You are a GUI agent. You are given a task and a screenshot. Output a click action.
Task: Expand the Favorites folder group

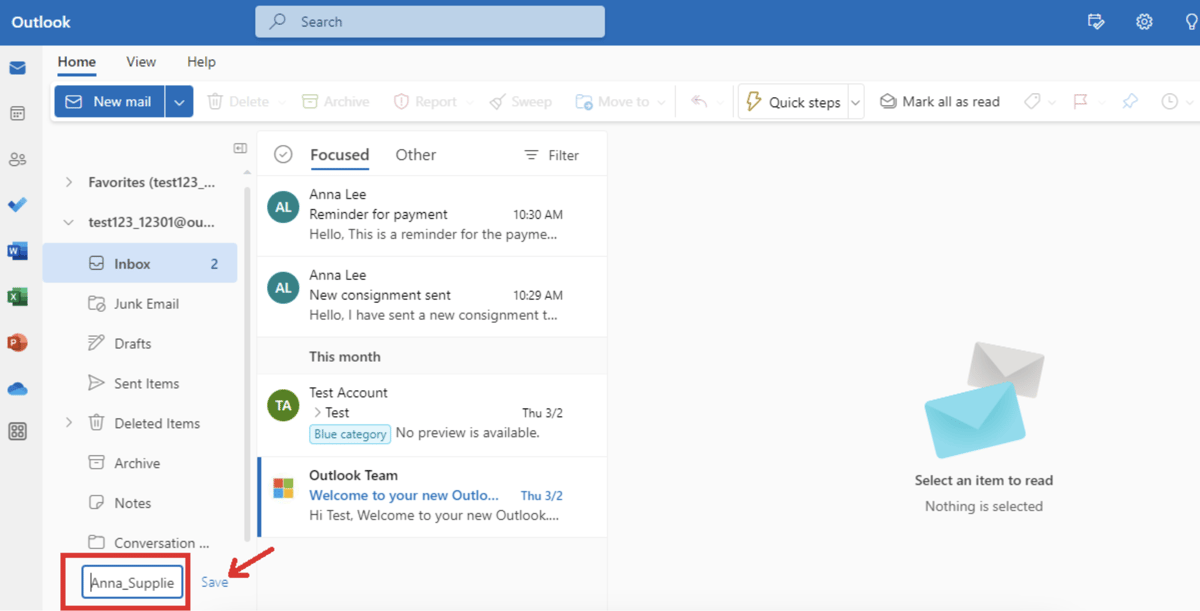click(x=68, y=182)
